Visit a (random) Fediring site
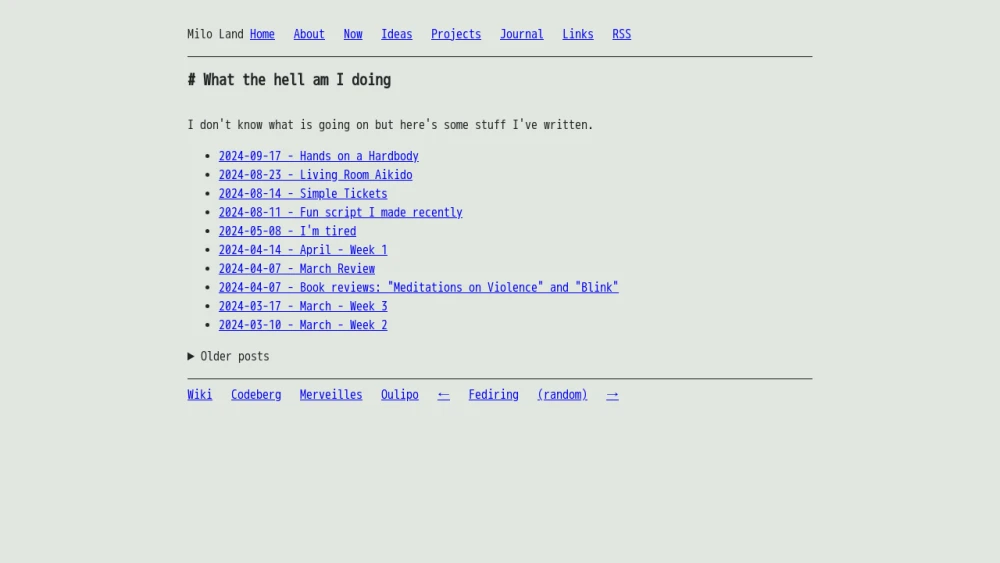This screenshot has width=1000, height=563. pos(562,395)
